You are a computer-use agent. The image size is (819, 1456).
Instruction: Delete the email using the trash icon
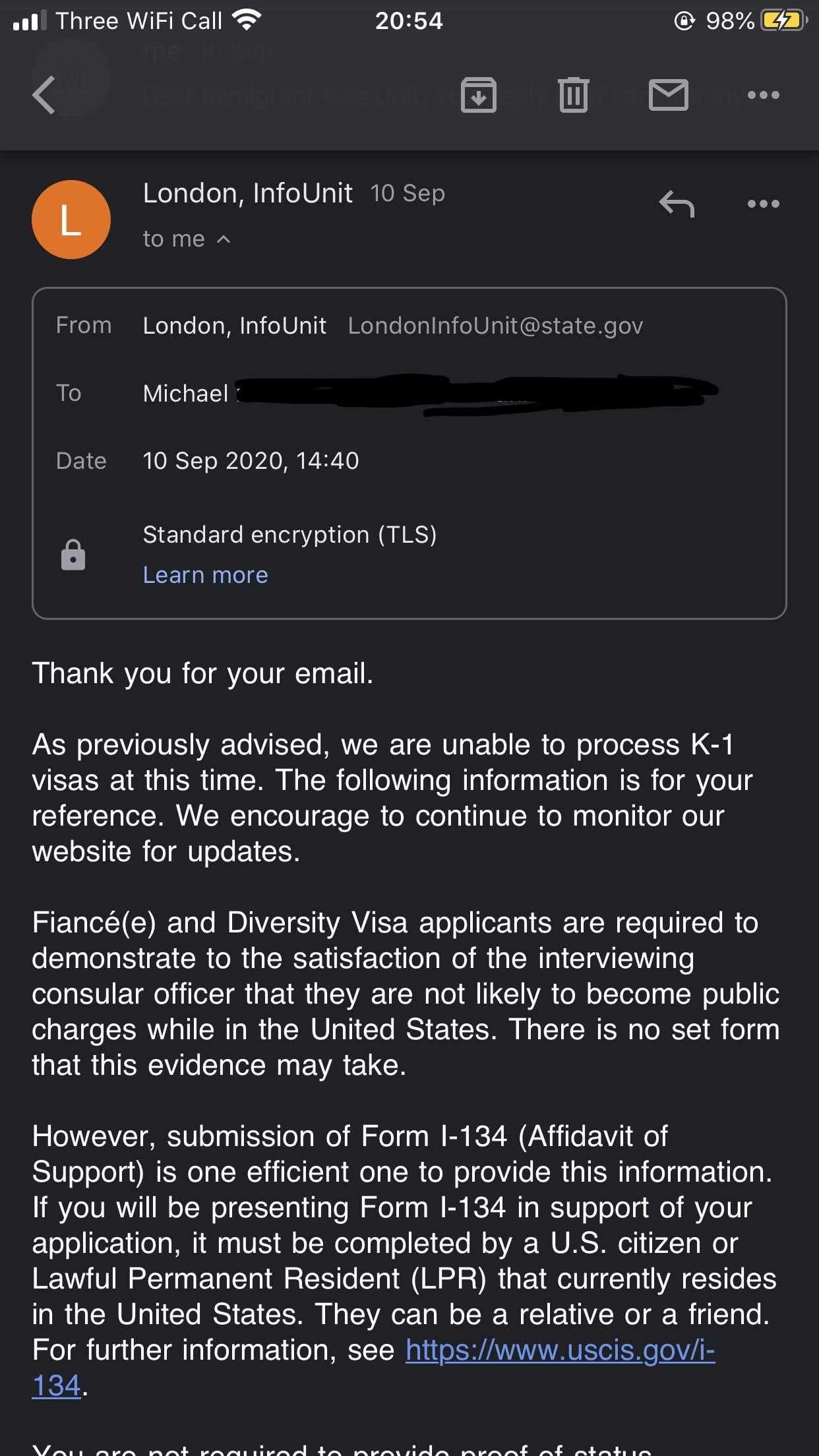(573, 95)
